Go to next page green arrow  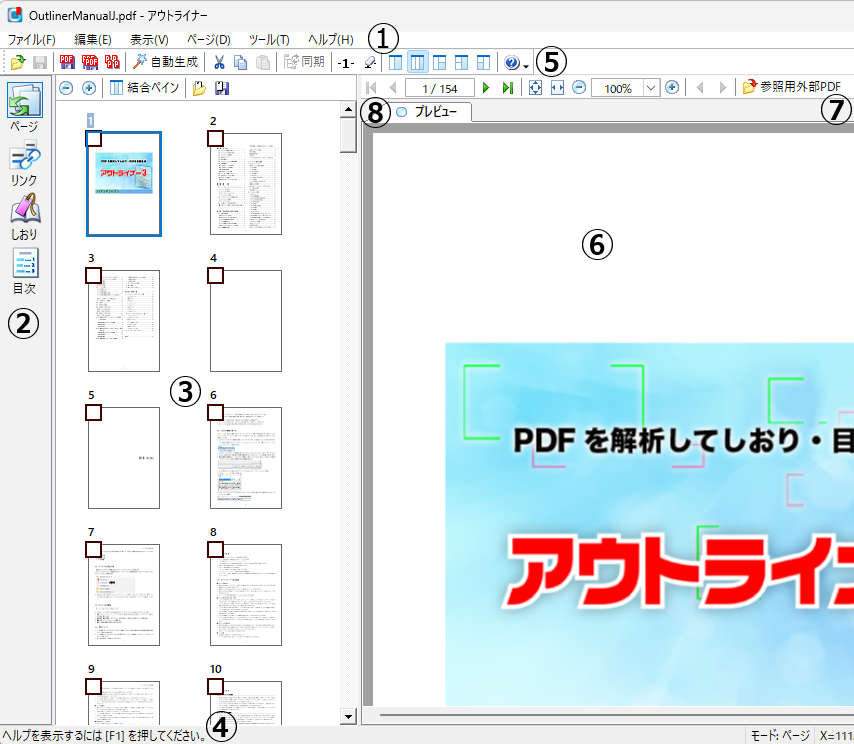(486, 88)
